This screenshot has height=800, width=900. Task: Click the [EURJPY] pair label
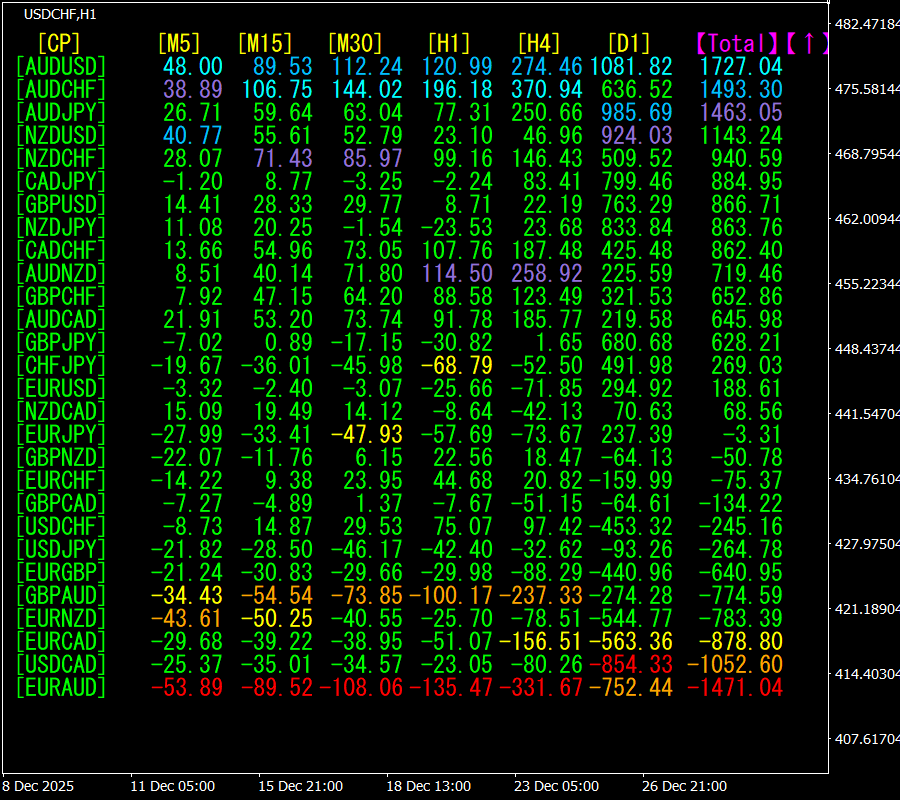[x=61, y=434]
